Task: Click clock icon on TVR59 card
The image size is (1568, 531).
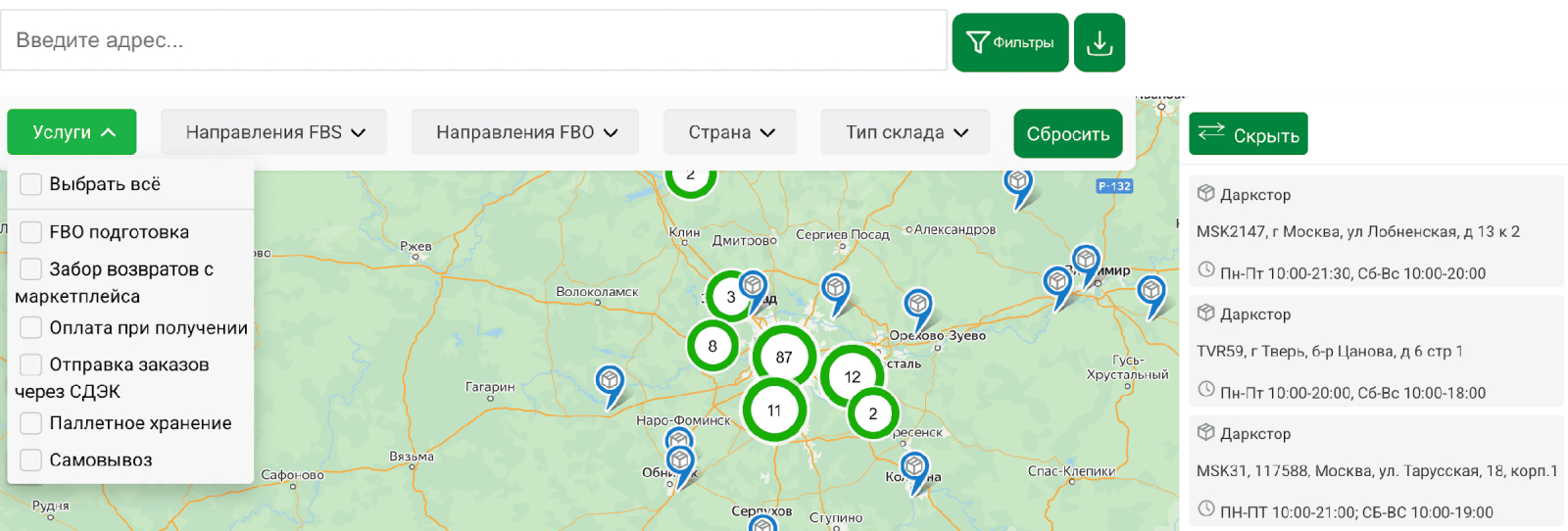Action: pos(1206,390)
